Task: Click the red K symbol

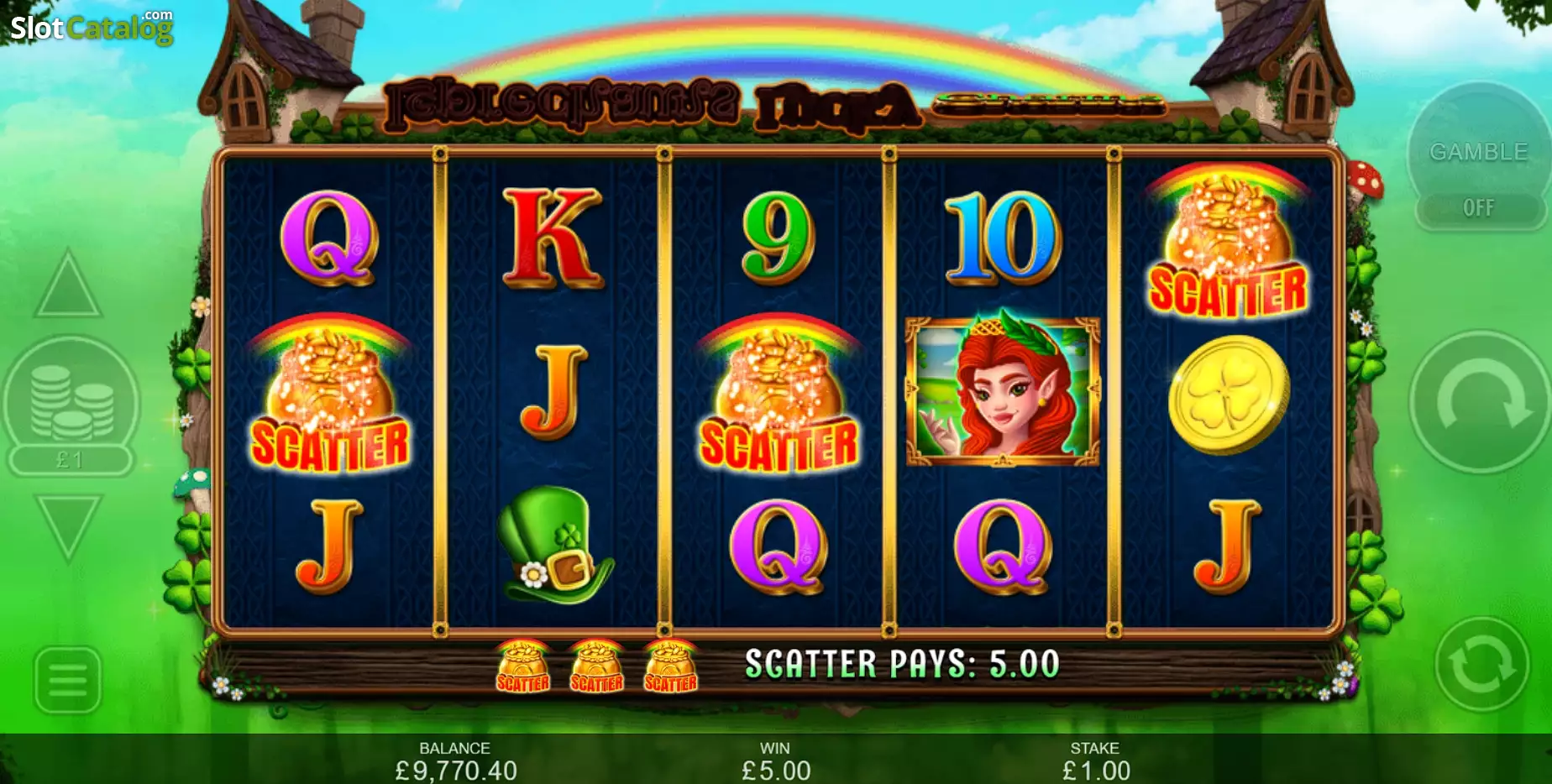Action: pos(553,238)
